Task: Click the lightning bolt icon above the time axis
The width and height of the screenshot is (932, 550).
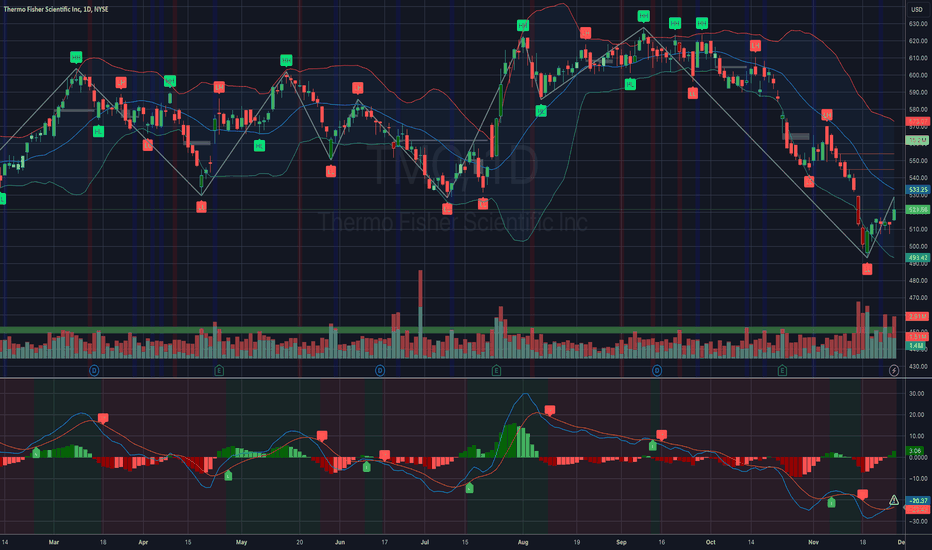Action: point(893,370)
